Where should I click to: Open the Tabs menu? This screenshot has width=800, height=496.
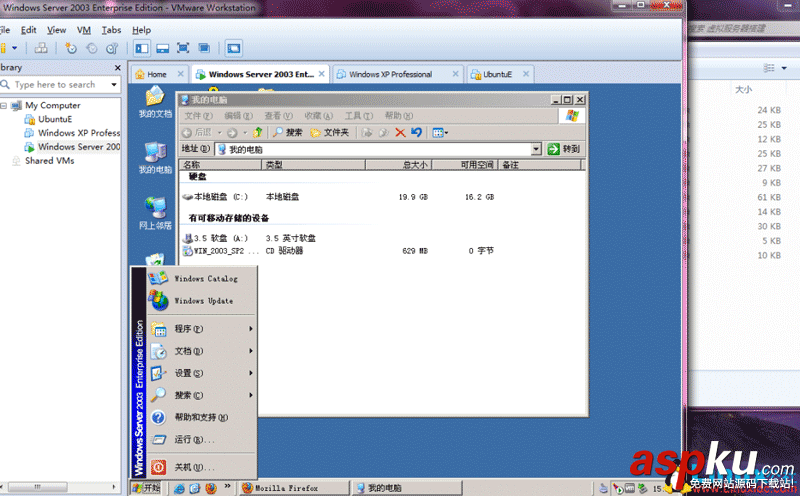[x=111, y=30]
